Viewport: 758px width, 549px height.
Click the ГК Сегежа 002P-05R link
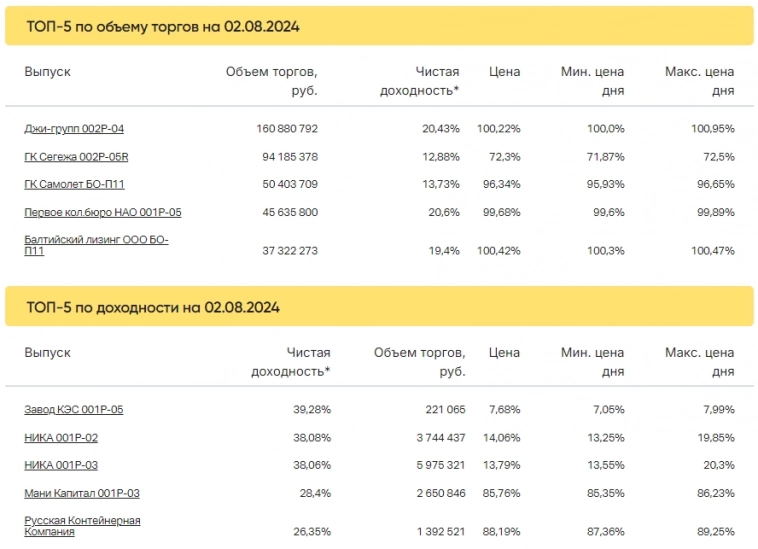pyautogui.click(x=76, y=157)
